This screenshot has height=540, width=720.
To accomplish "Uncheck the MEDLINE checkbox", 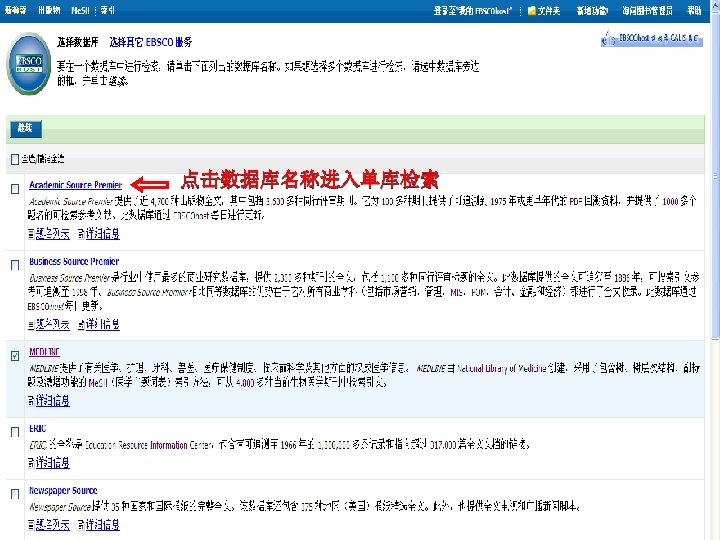I will (15, 356).
